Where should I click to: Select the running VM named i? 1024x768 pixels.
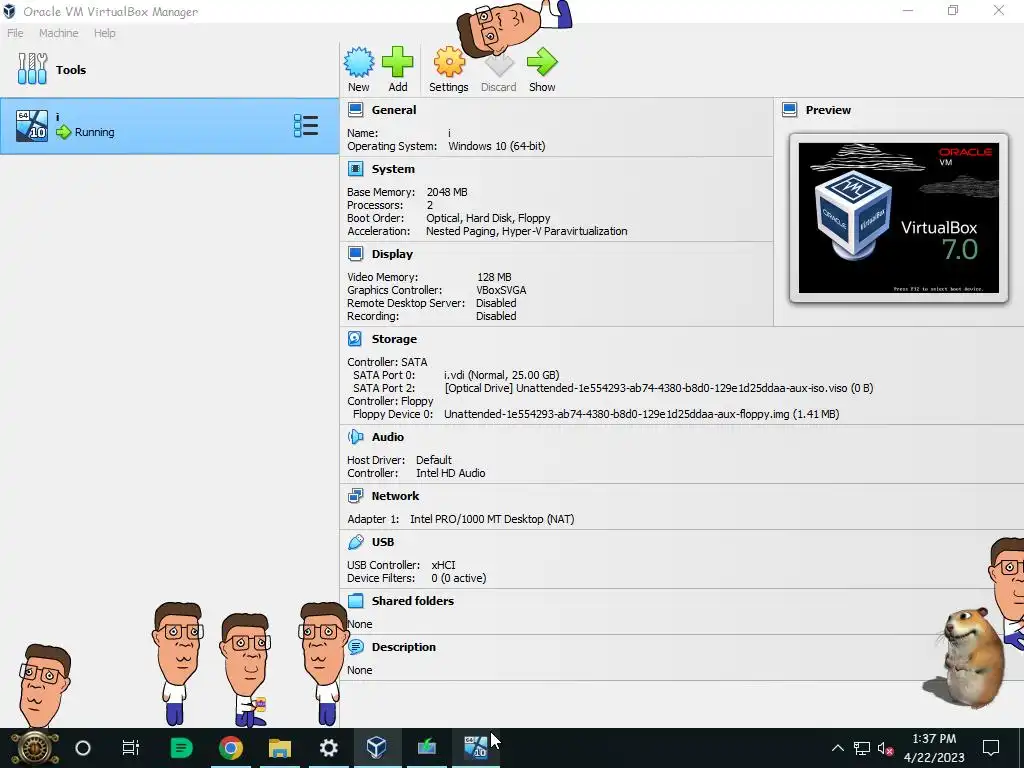point(170,126)
